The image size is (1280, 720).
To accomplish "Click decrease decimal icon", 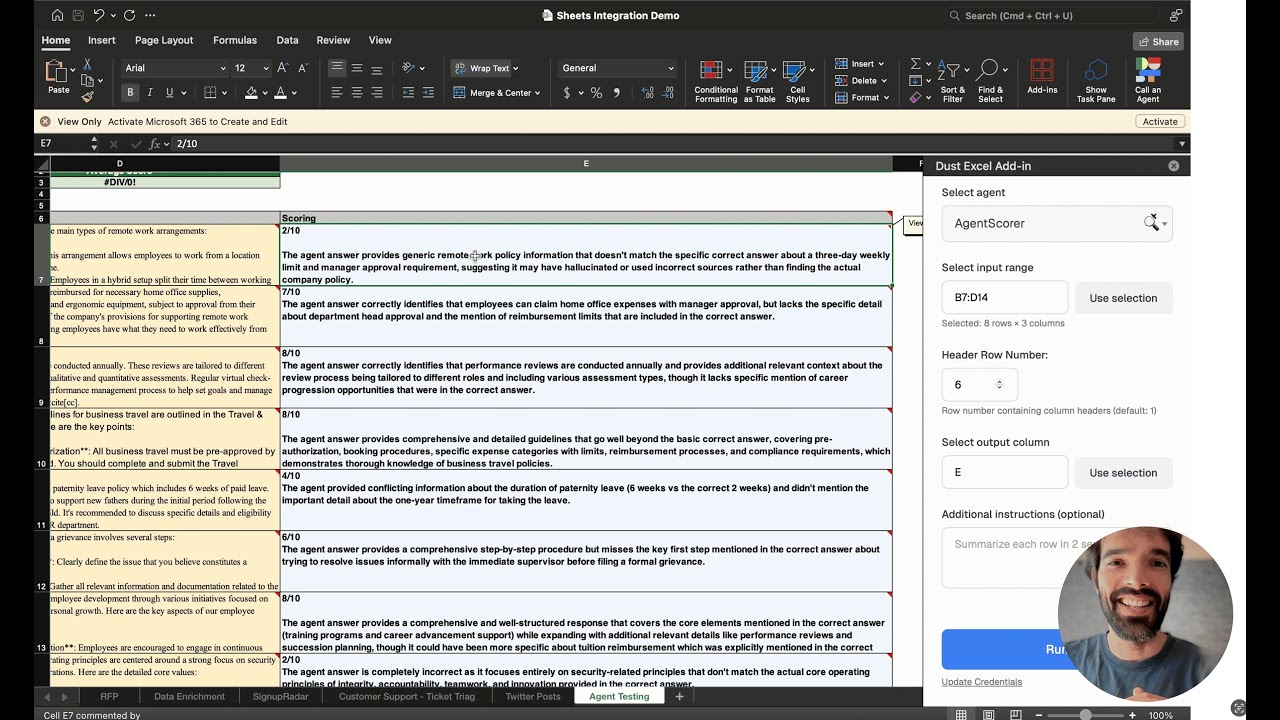I will [x=668, y=93].
